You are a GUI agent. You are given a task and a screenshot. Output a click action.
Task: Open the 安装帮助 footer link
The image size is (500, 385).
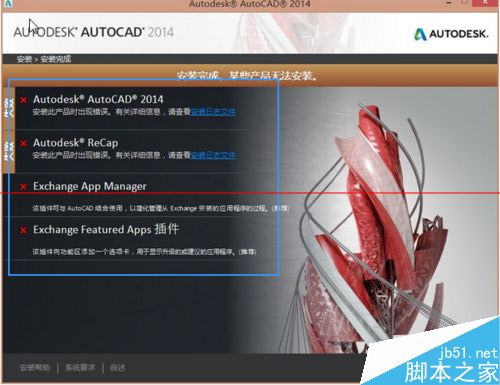pyautogui.click(x=35, y=368)
